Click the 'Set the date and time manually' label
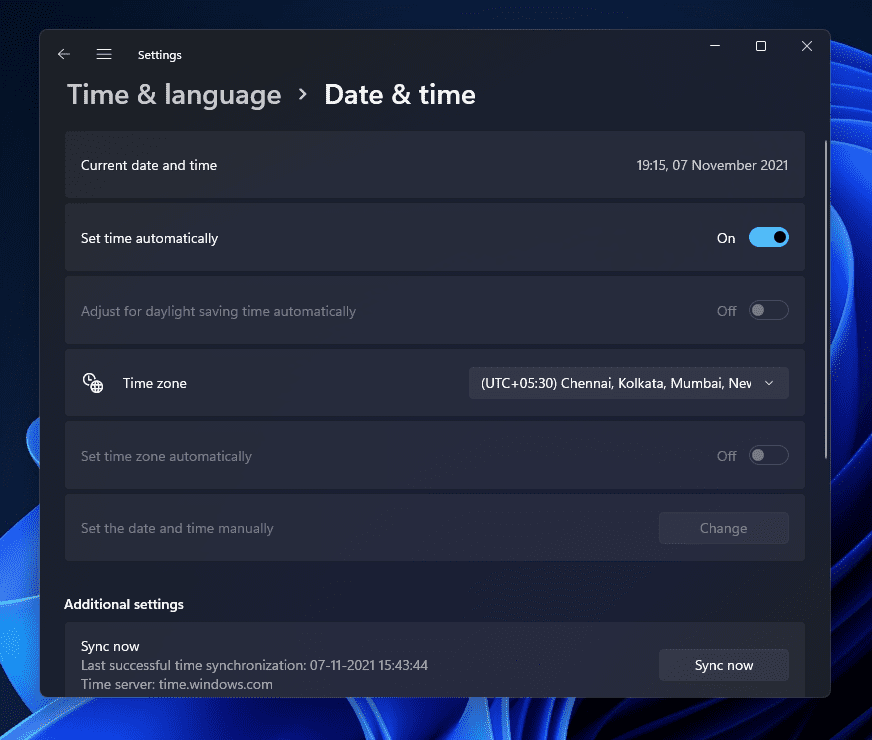The width and height of the screenshot is (872, 740). tap(177, 528)
